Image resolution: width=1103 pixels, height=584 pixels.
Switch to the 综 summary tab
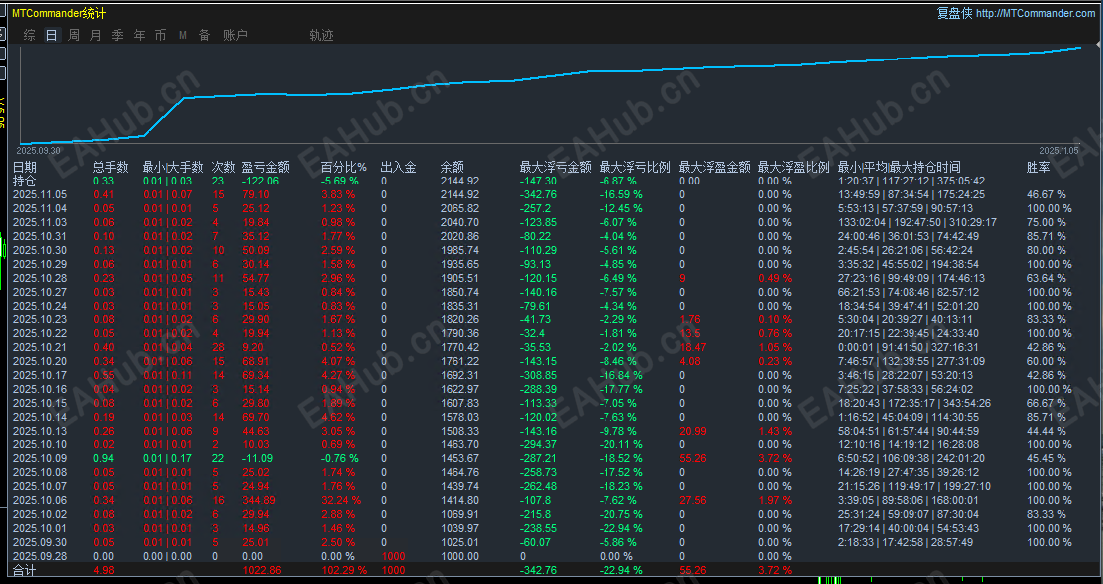coord(30,35)
